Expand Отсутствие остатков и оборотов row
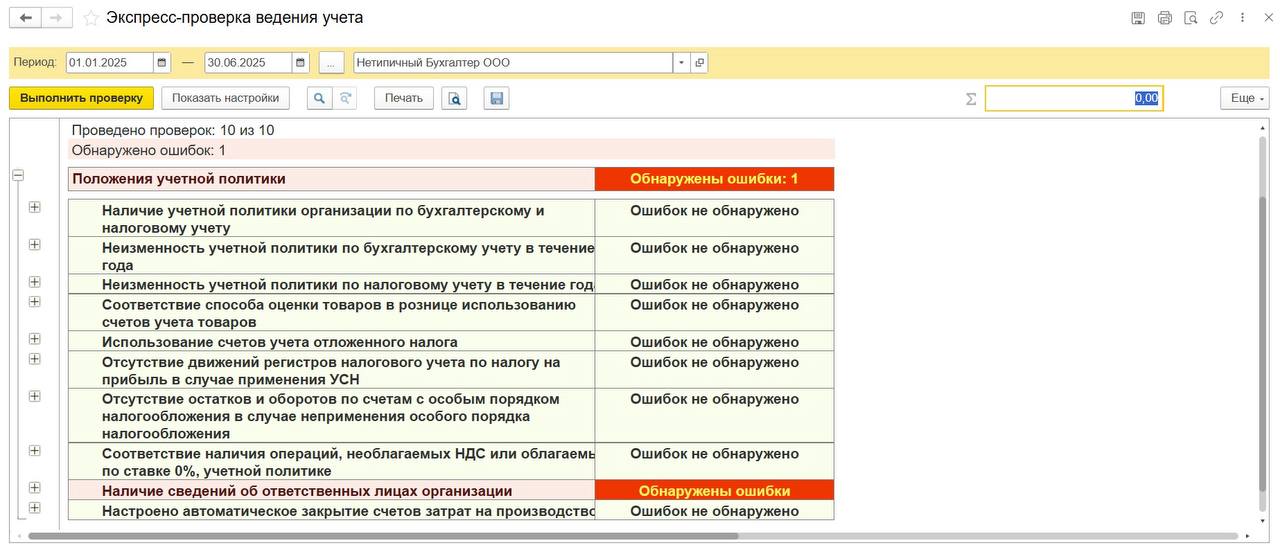Screen dimensions: 1280x552 pos(35,396)
